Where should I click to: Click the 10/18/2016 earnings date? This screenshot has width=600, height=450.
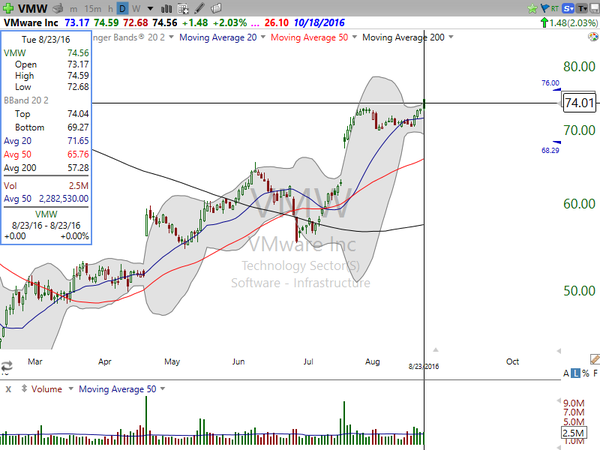click(x=319, y=23)
